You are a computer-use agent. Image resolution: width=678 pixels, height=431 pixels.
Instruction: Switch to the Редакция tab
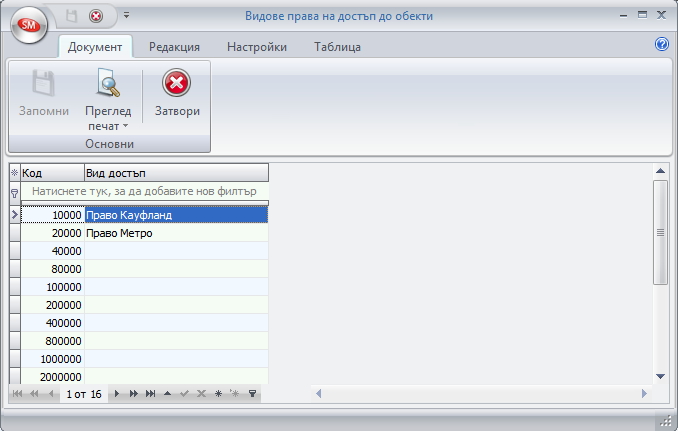[x=174, y=47]
